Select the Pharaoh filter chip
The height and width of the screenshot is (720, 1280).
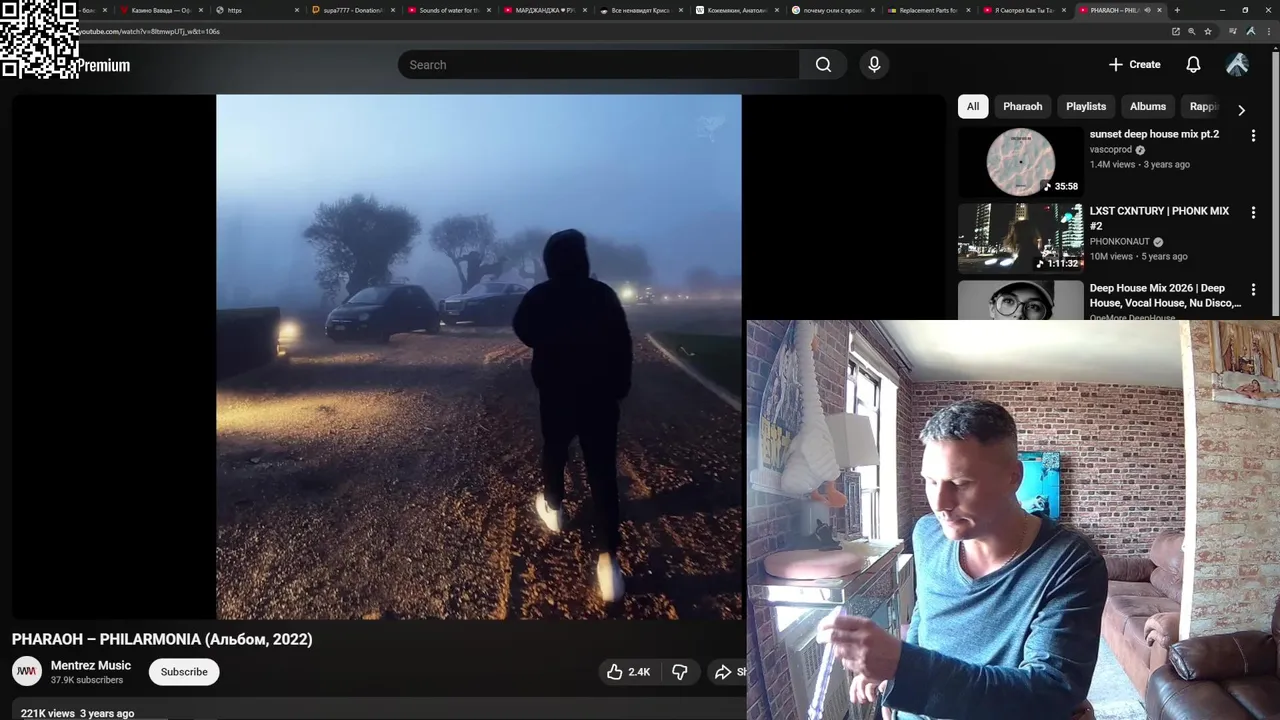pos(1022,107)
